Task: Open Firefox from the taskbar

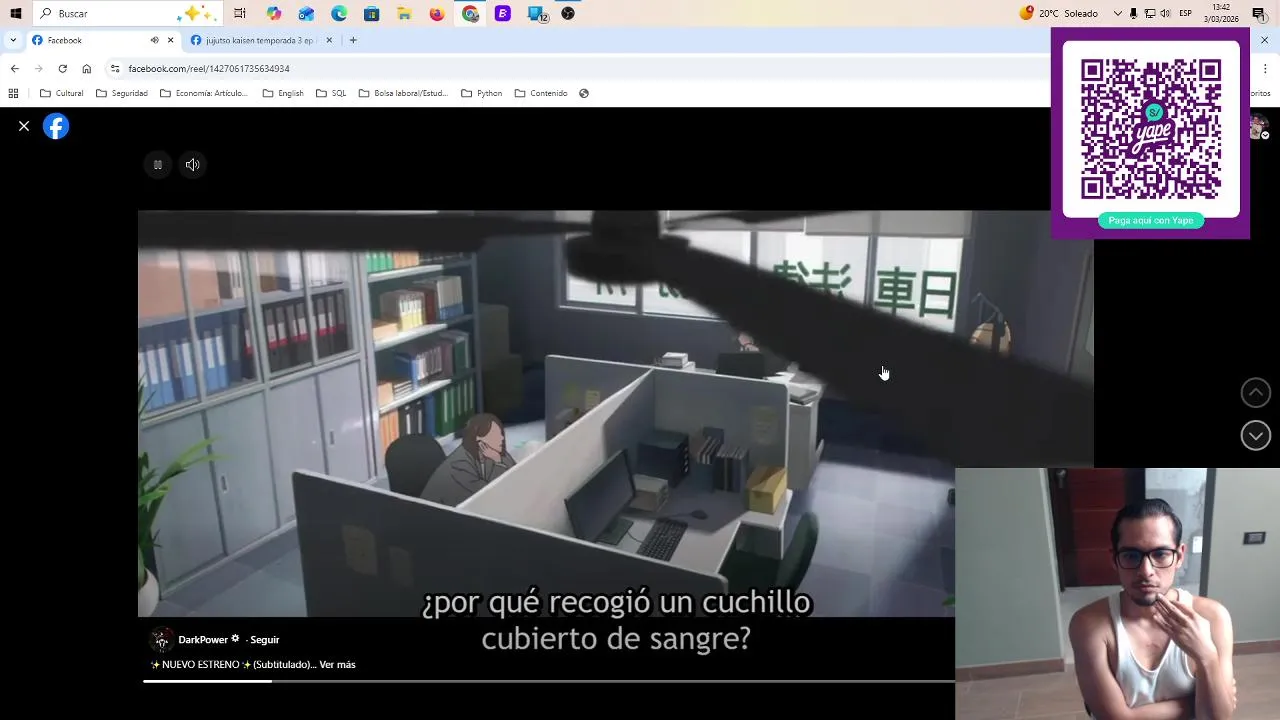Action: point(437,13)
